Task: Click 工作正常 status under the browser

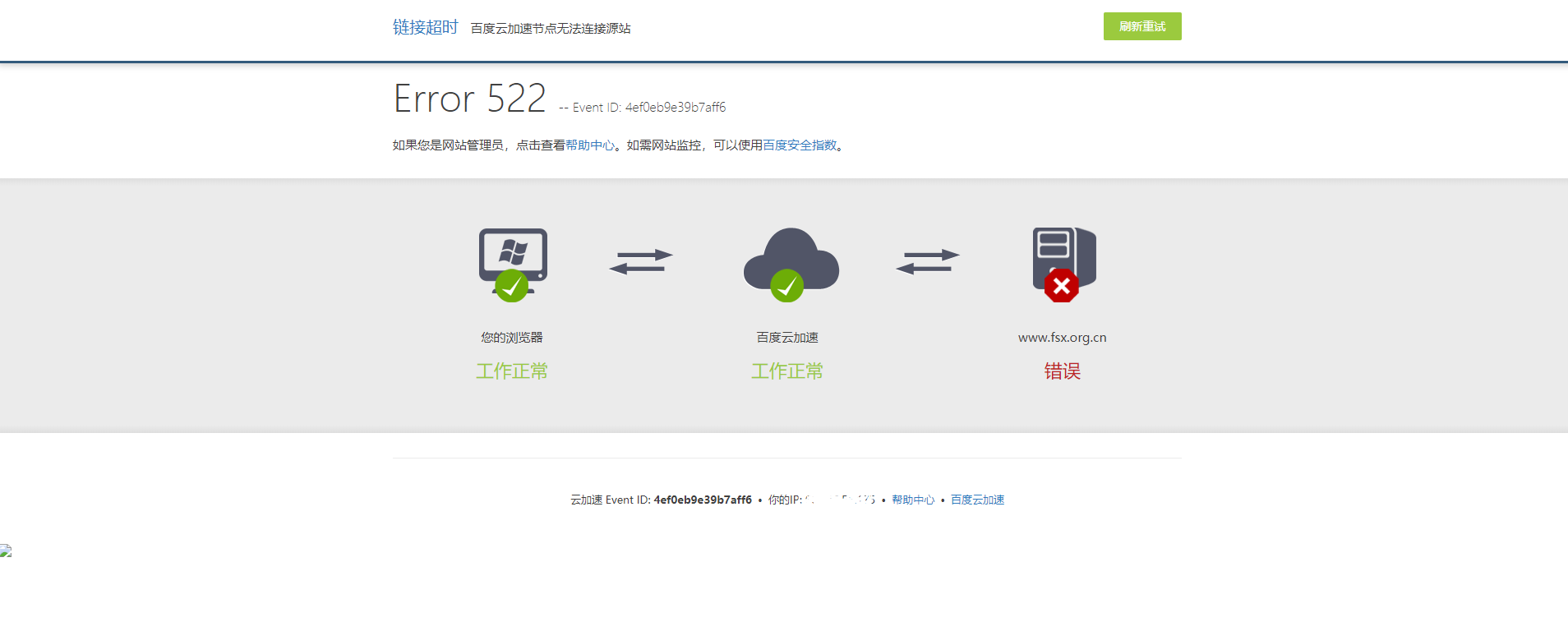Action: (x=512, y=371)
